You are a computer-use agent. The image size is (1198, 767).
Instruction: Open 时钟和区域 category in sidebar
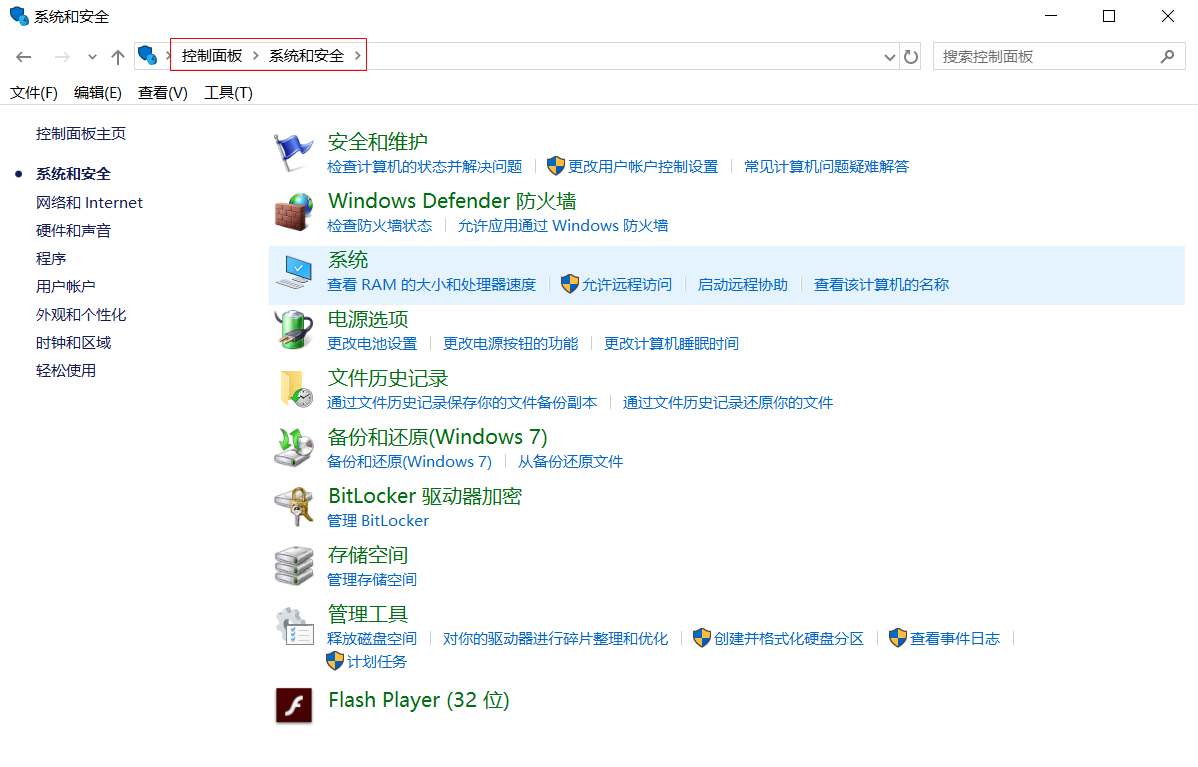click(73, 343)
